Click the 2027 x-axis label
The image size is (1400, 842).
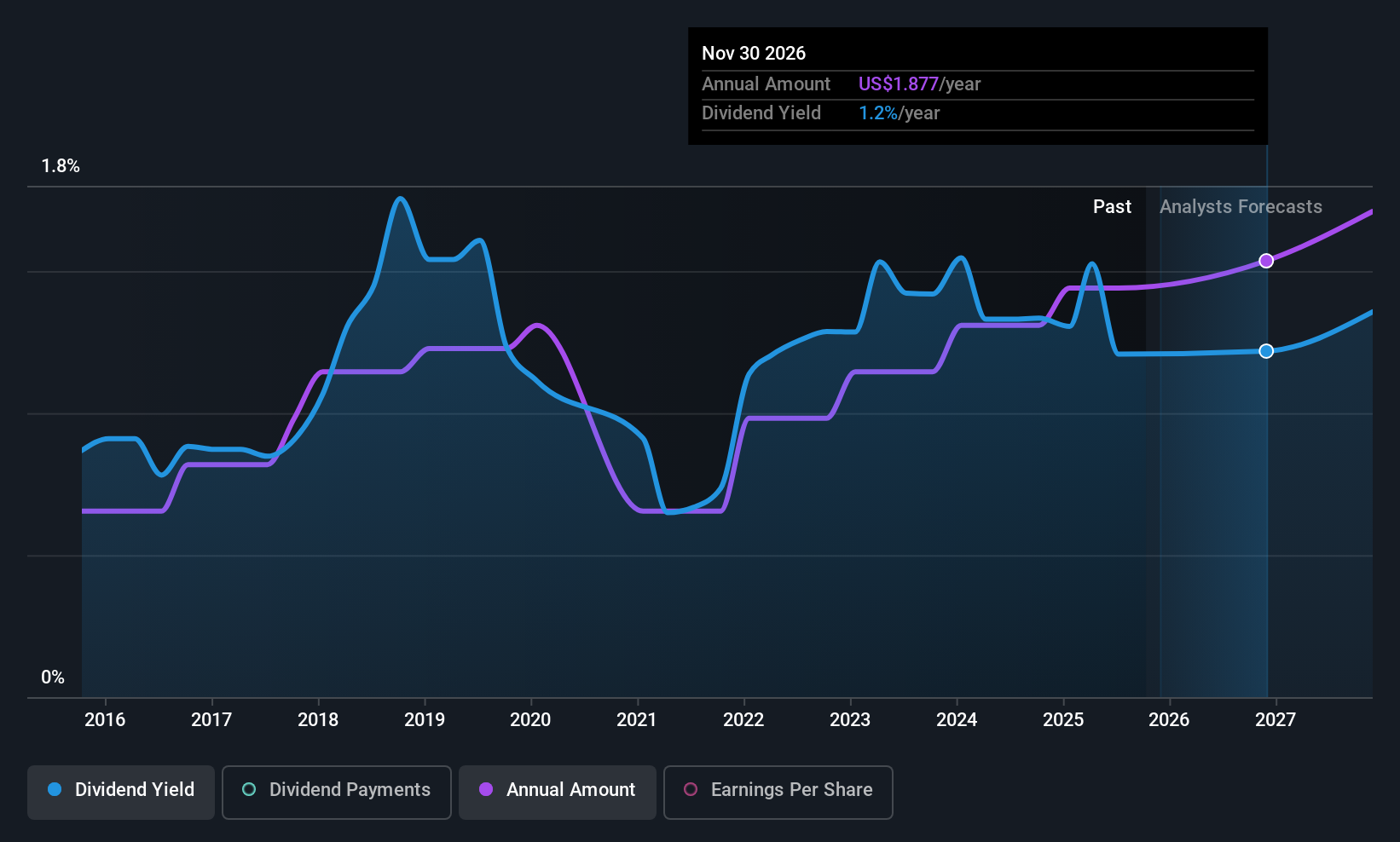pos(1276,720)
